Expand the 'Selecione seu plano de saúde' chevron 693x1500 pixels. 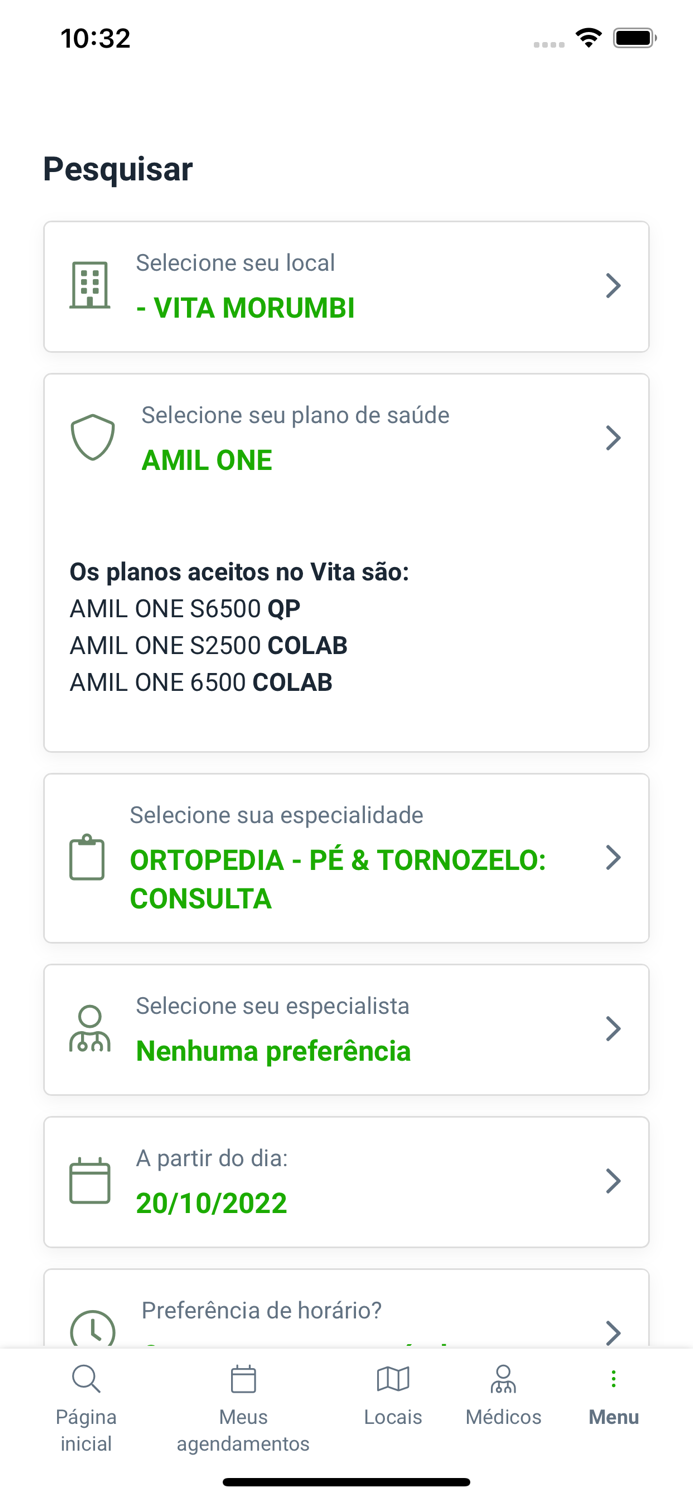613,437
